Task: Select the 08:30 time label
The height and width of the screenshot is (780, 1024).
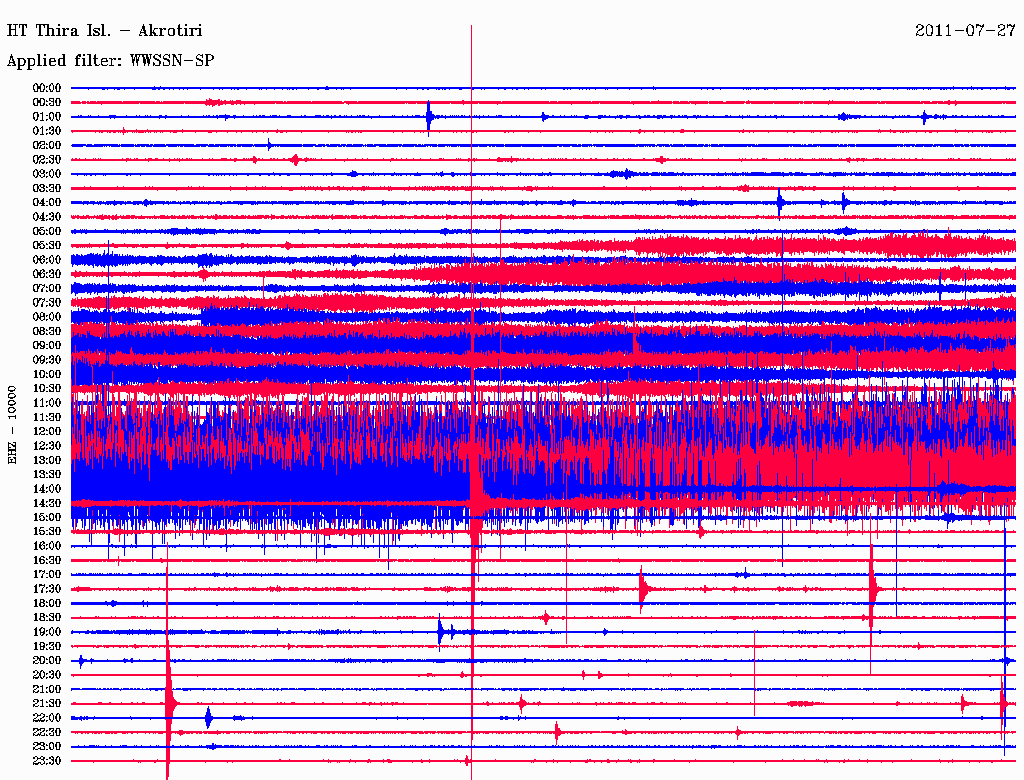Action: 47,332
